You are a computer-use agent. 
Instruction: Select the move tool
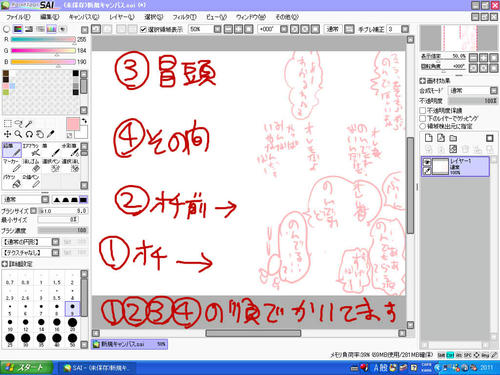7,134
